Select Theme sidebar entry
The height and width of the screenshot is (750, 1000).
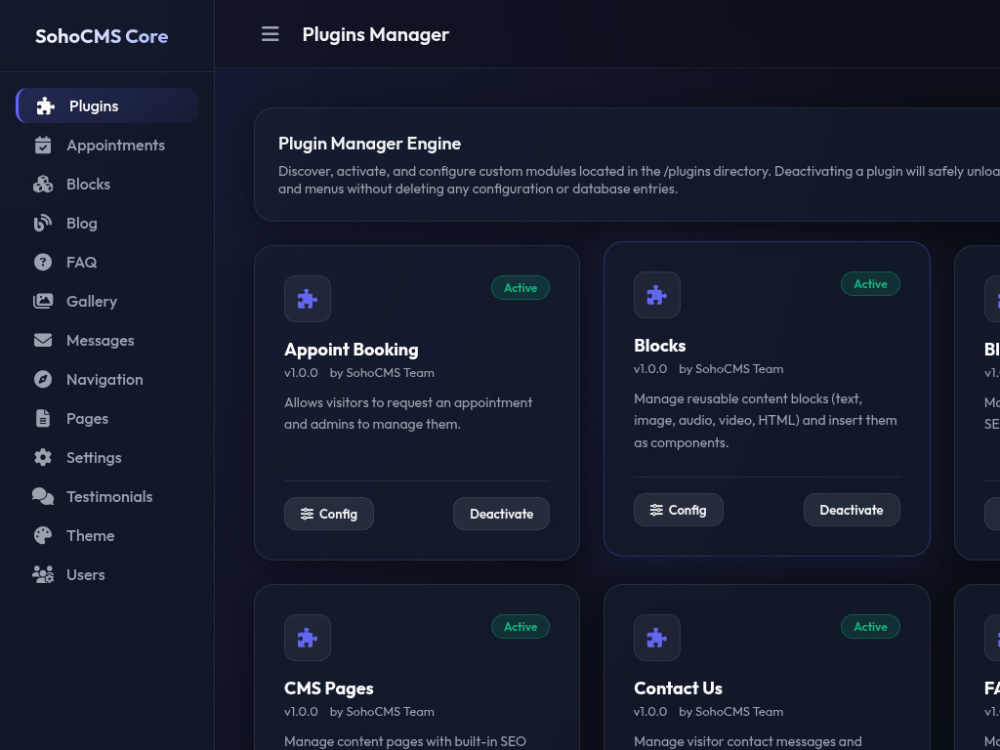[107, 536]
